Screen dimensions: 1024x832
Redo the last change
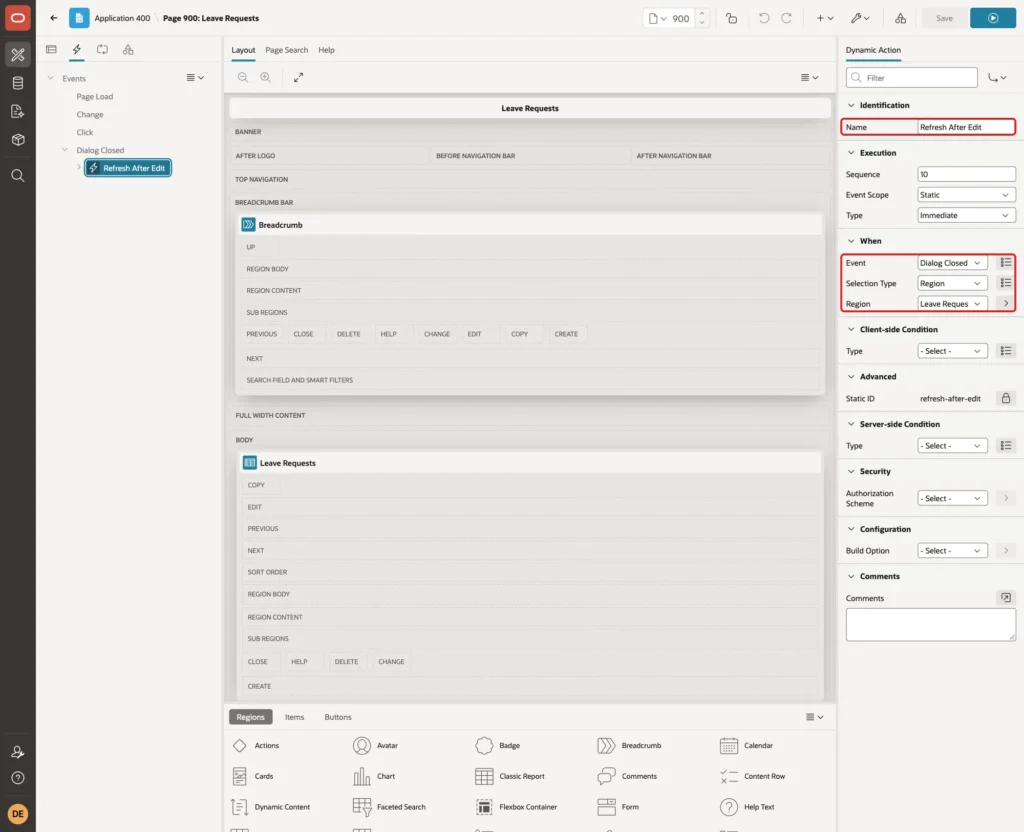[786, 18]
